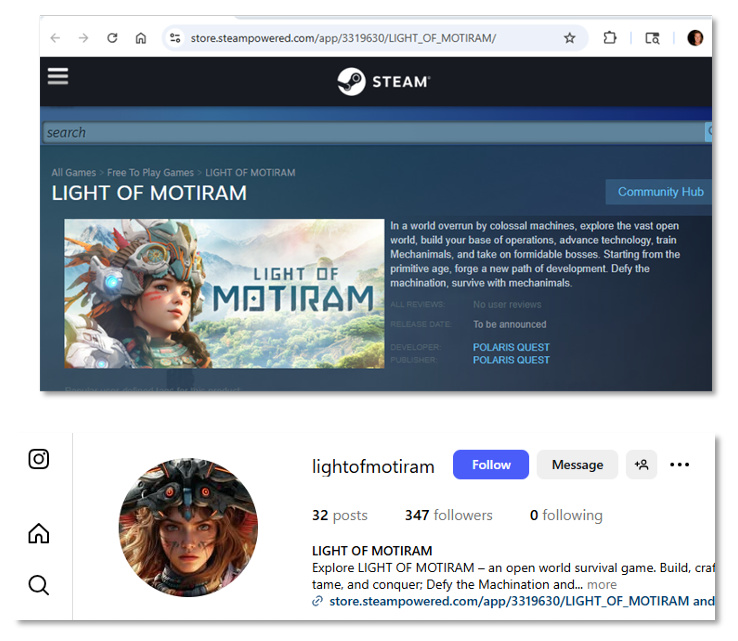Click the Steam search field

(x=374, y=132)
